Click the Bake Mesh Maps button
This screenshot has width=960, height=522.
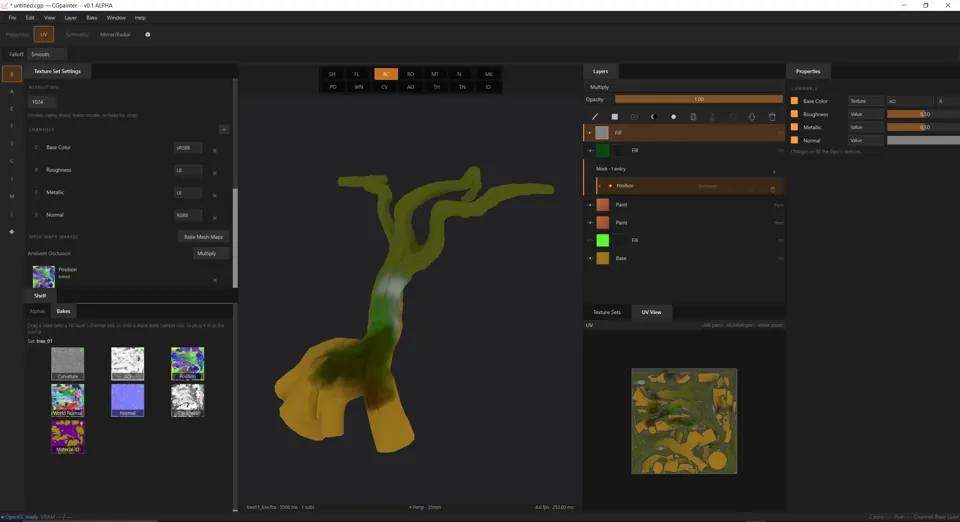point(203,237)
